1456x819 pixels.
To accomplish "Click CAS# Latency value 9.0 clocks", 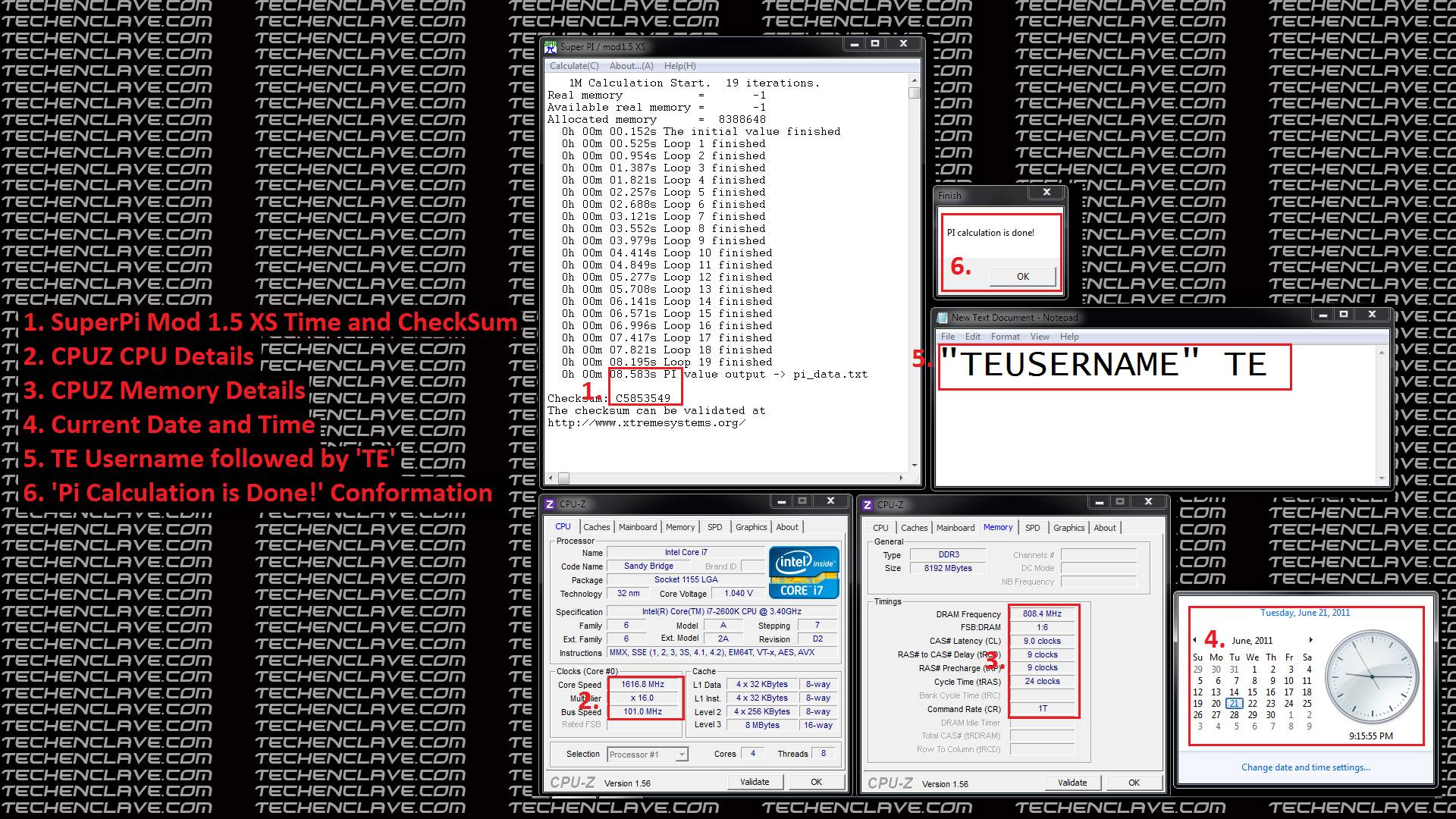I will click(x=1042, y=641).
